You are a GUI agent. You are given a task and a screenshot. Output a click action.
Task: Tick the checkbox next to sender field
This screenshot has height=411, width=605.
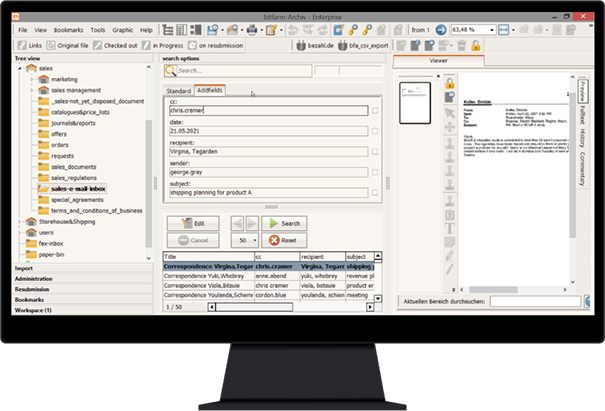pos(375,172)
